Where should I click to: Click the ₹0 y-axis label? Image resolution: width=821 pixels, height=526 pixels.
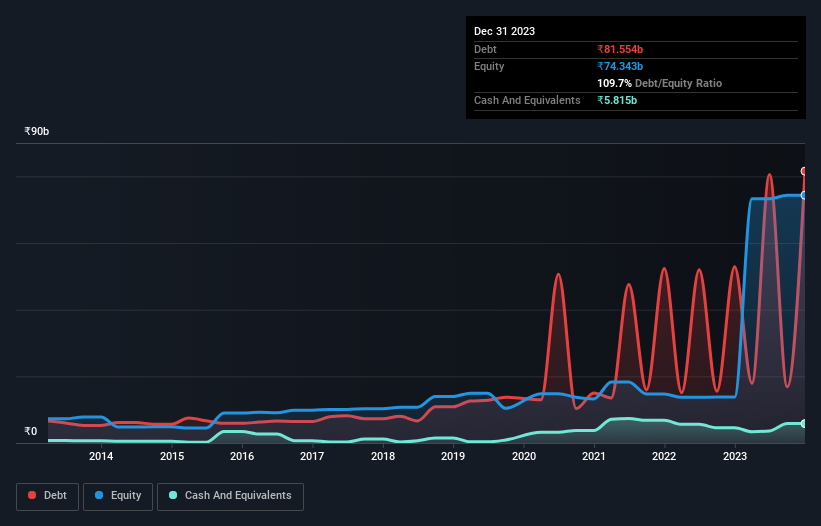30,431
